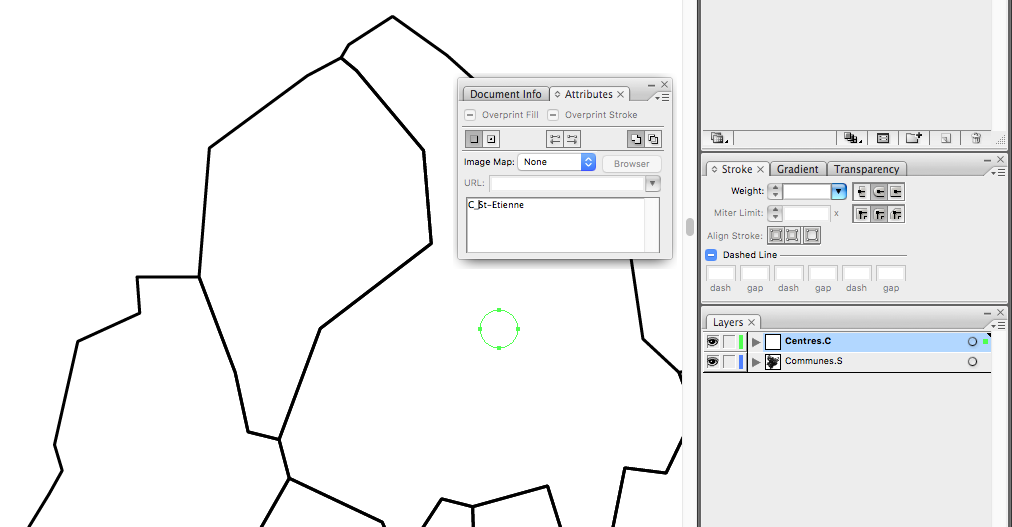Open the stroke Weight dropdown
This screenshot has width=1012, height=527.
point(839,191)
